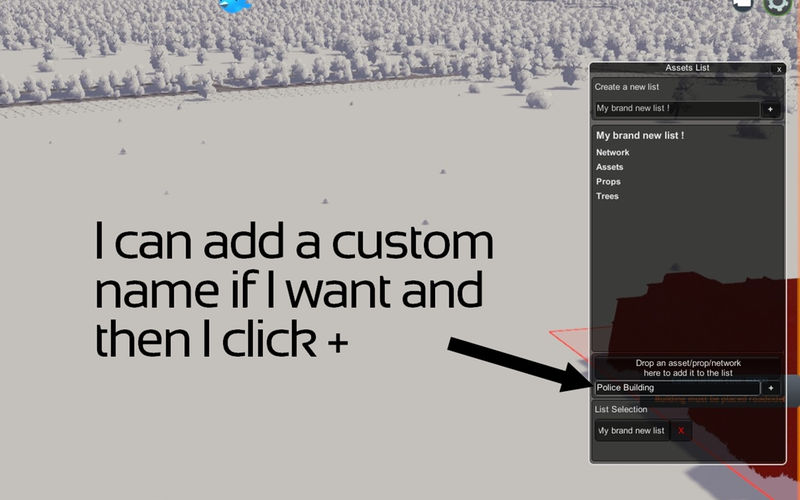Click the blue bird icon at top
Viewport: 800px width, 500px height.
point(235,5)
